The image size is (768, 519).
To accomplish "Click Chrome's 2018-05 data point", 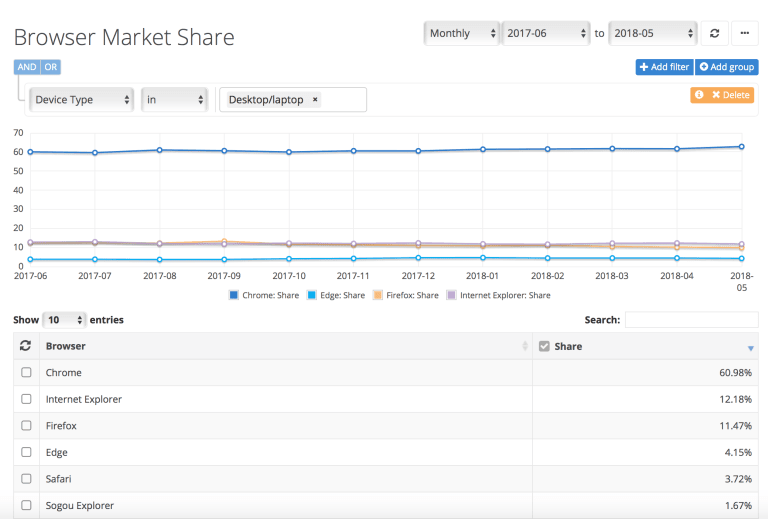I will tap(742, 146).
